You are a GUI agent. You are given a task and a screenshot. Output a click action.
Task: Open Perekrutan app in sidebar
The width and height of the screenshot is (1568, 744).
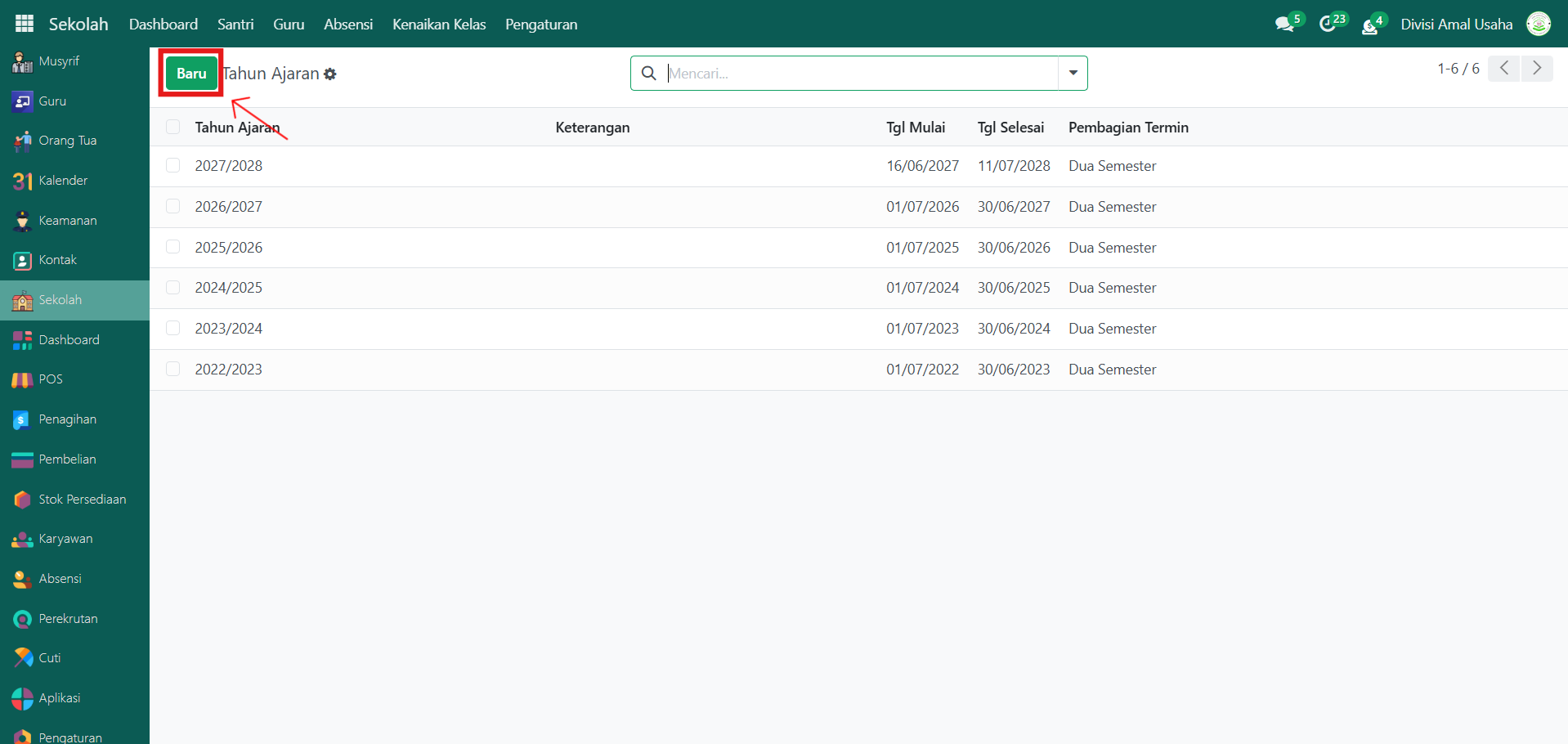point(68,619)
